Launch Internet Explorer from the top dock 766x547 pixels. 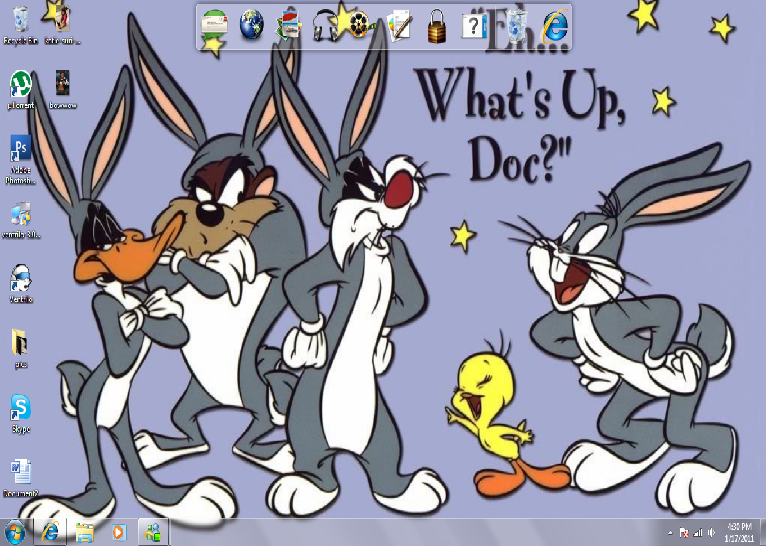[555, 25]
